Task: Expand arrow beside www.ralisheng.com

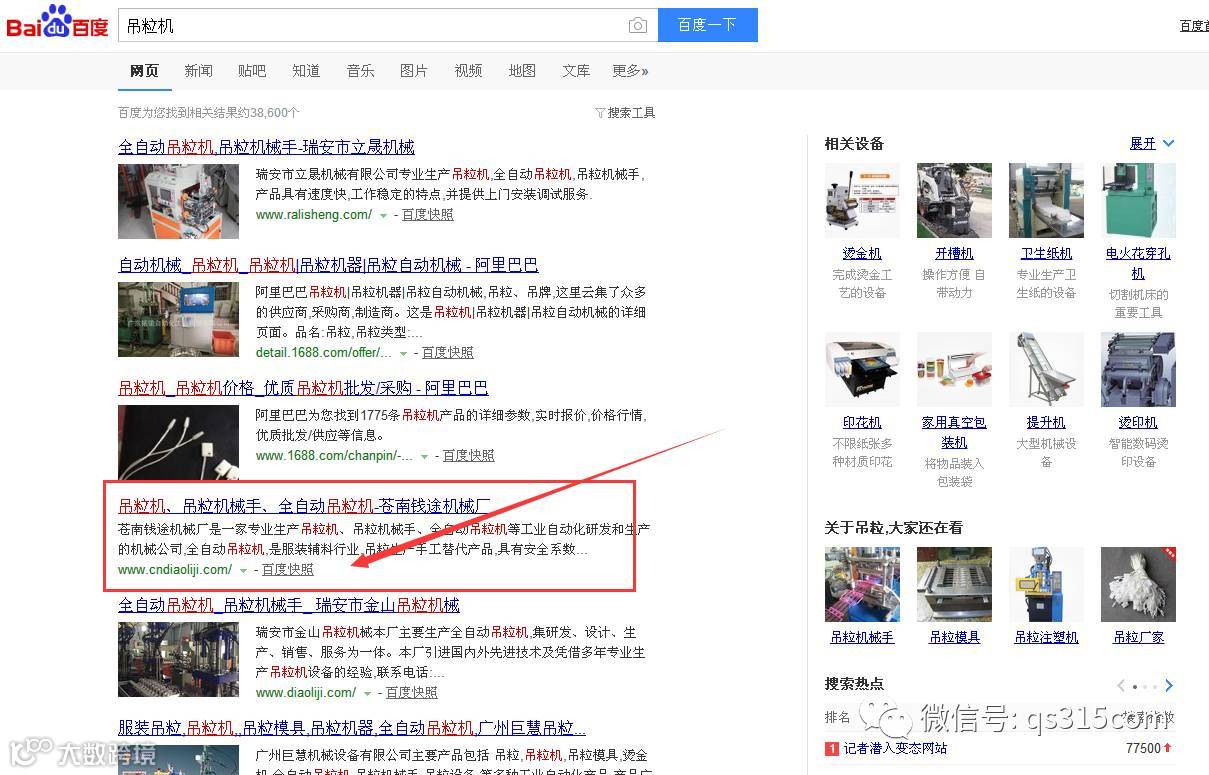Action: (x=383, y=215)
